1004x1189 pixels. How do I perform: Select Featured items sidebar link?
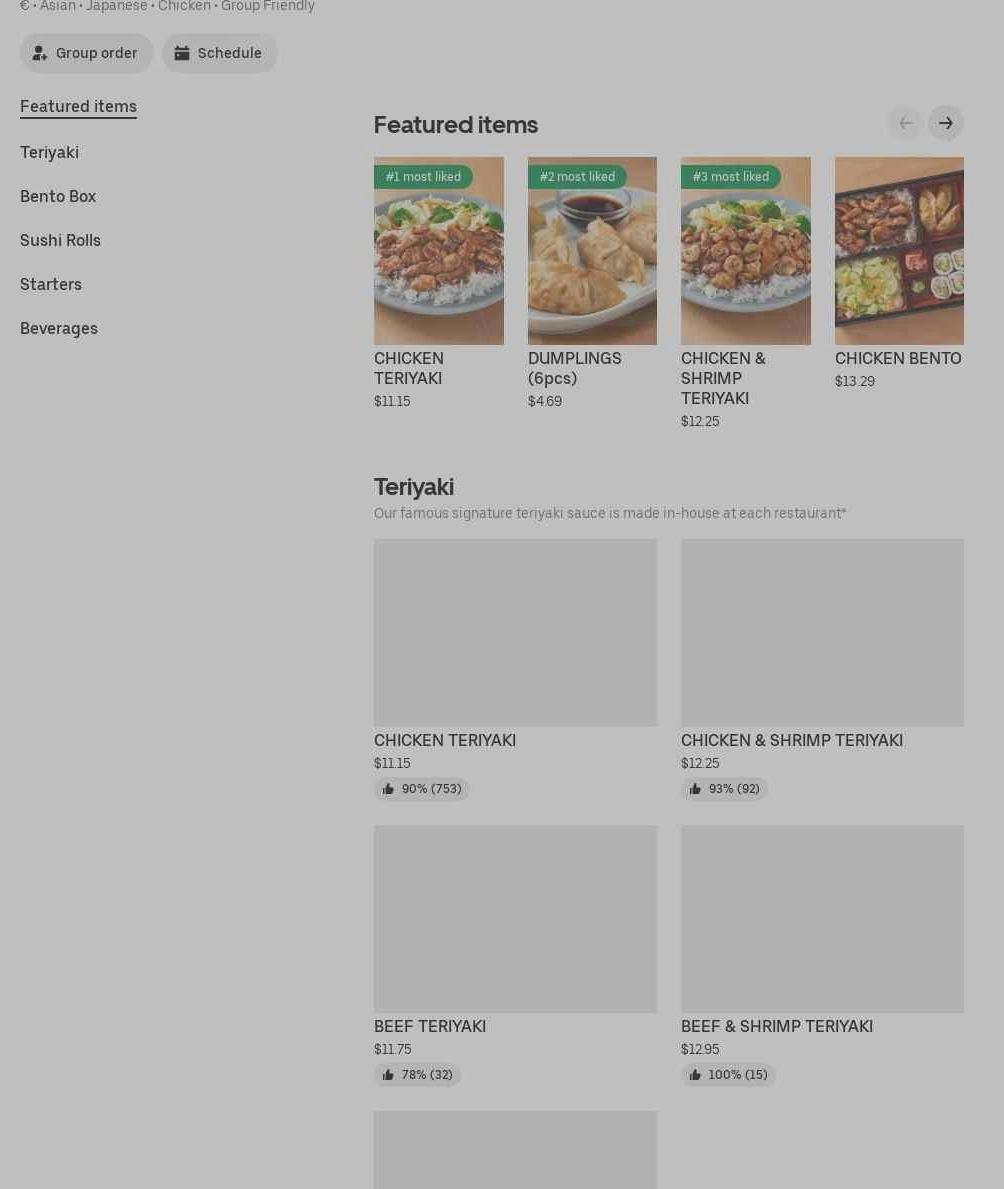(x=78, y=106)
